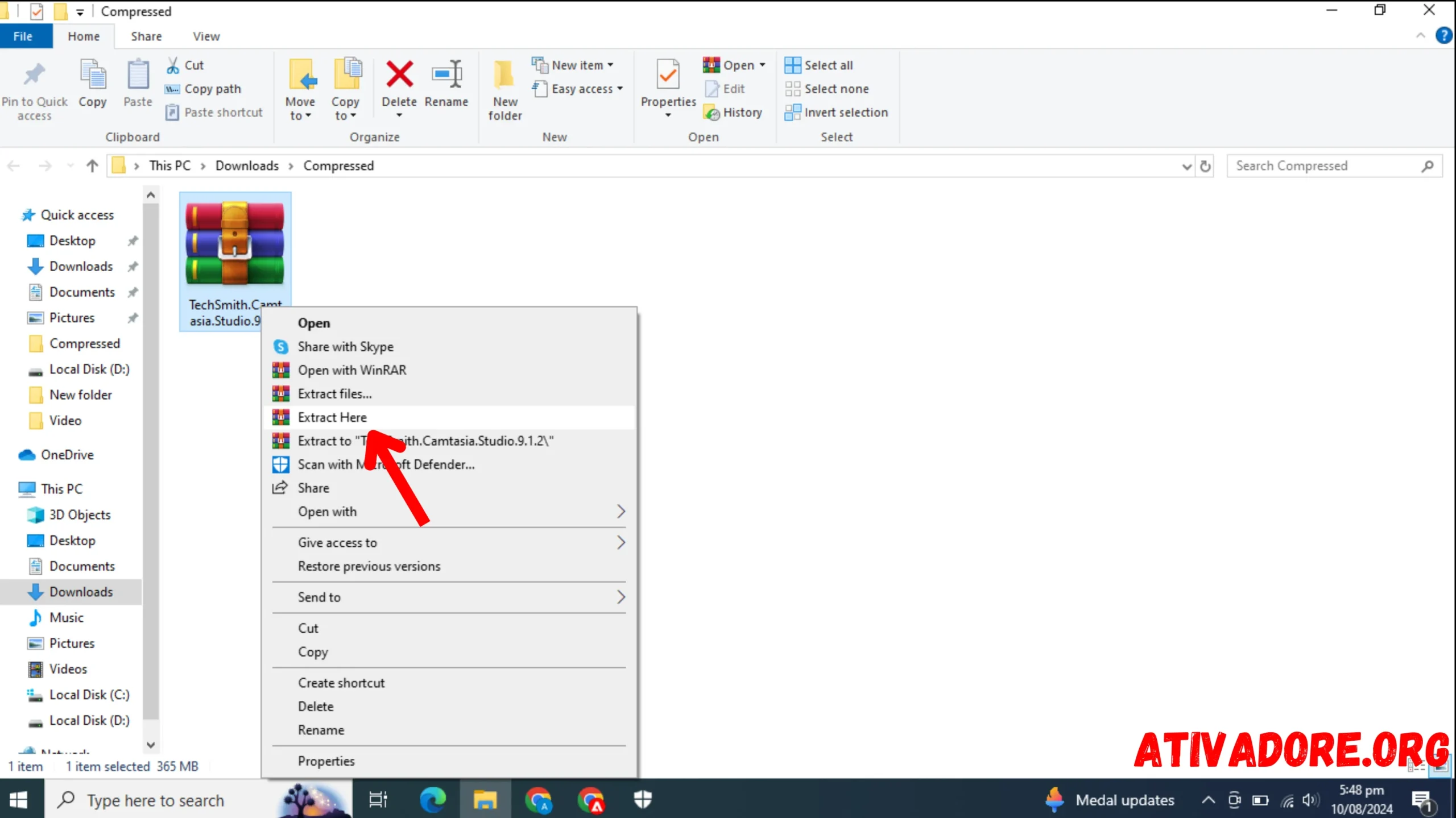Click the red Delete X icon
This screenshot has height=818, width=1456.
pyautogui.click(x=399, y=74)
